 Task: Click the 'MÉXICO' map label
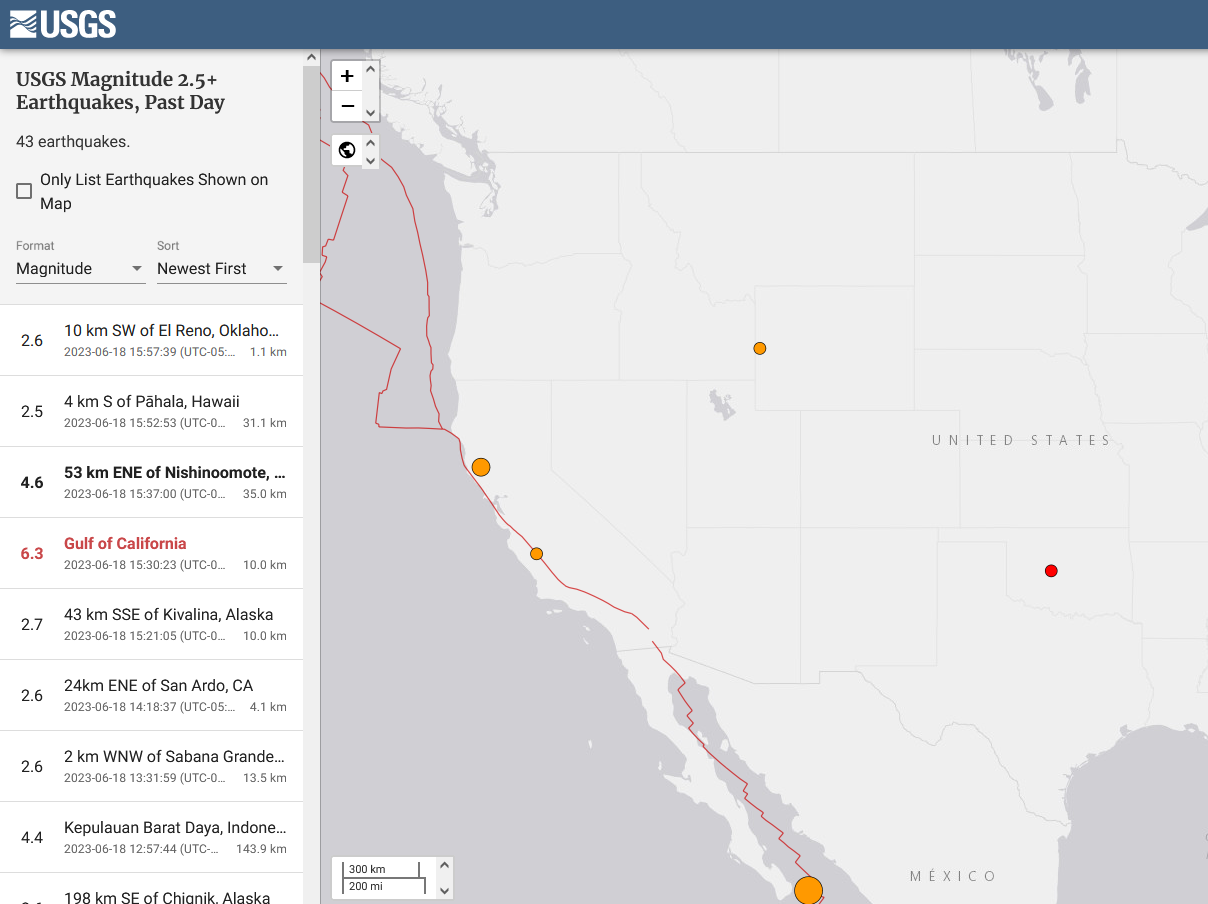pos(953,876)
